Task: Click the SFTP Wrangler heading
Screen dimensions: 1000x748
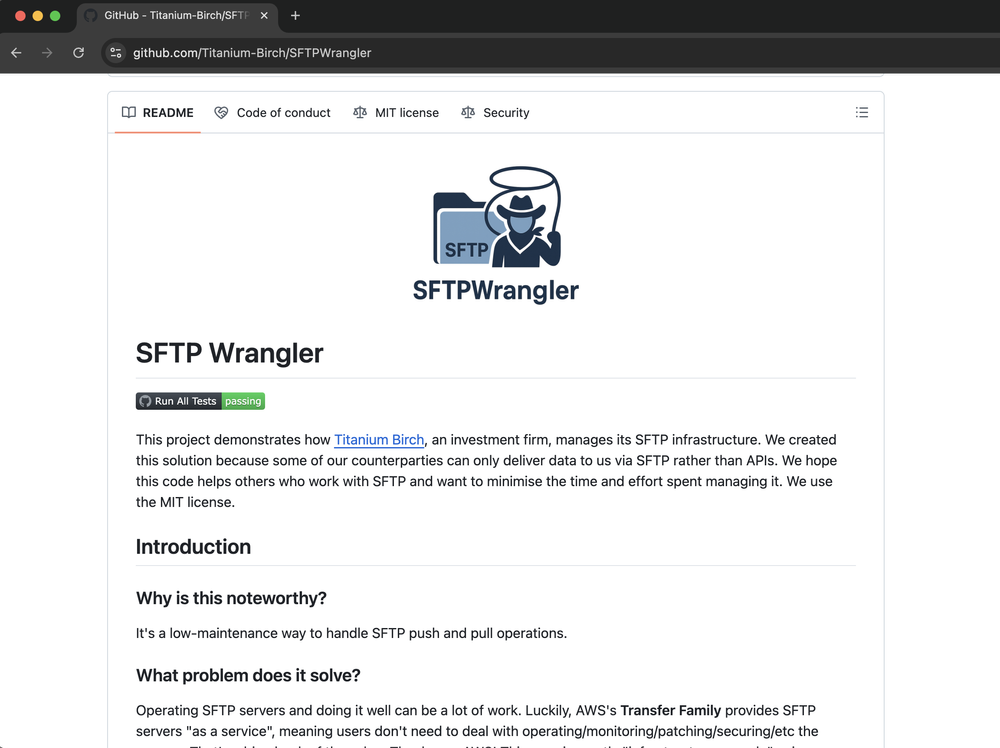Action: 230,353
